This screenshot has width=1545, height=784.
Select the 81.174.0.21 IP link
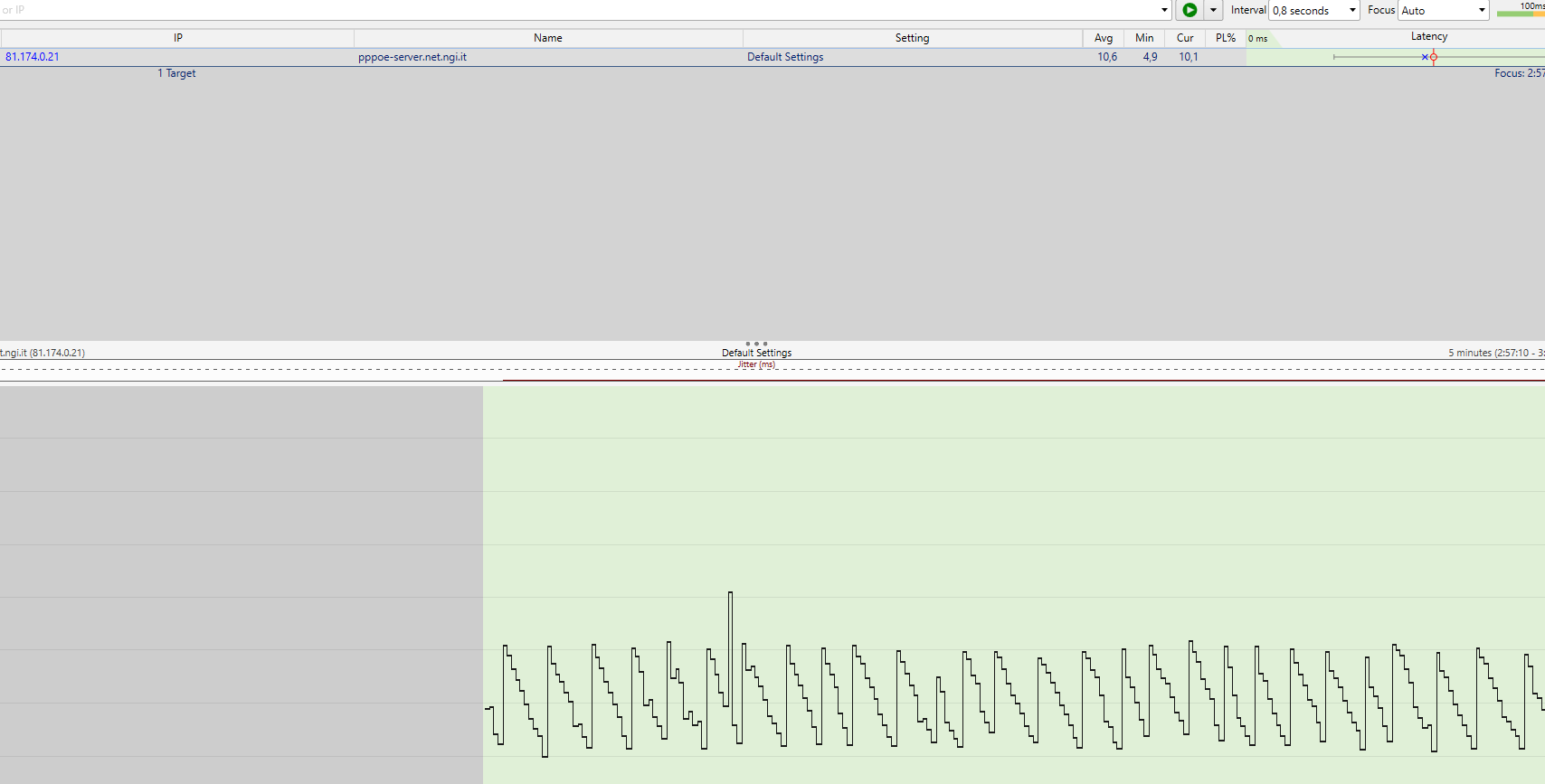[33, 57]
